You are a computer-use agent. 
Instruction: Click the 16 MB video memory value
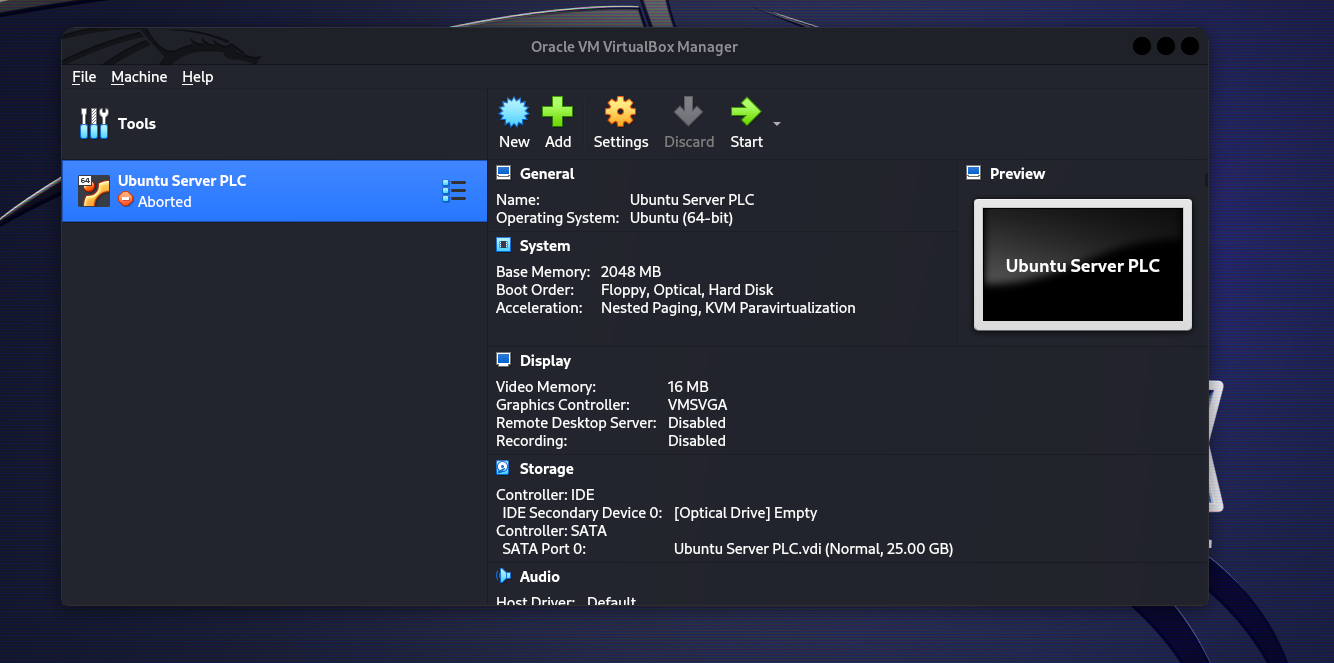click(x=688, y=387)
